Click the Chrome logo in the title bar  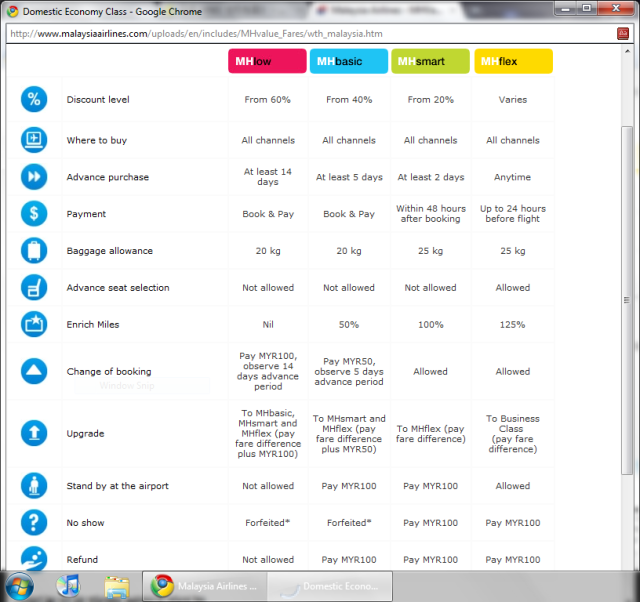pyautogui.click(x=12, y=11)
